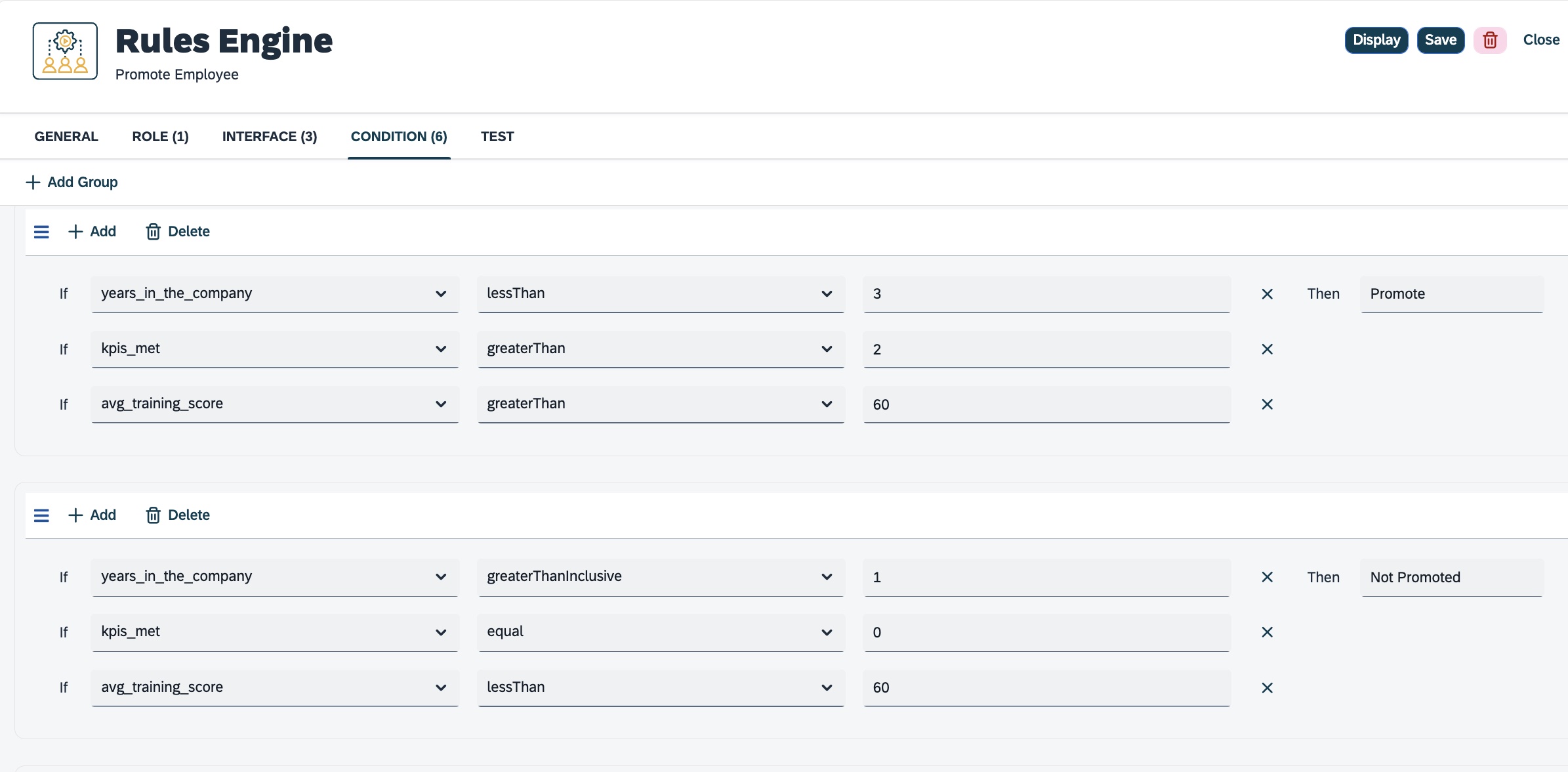This screenshot has height=772, width=1568.
Task: Click the Add Group button
Action: pos(72,182)
